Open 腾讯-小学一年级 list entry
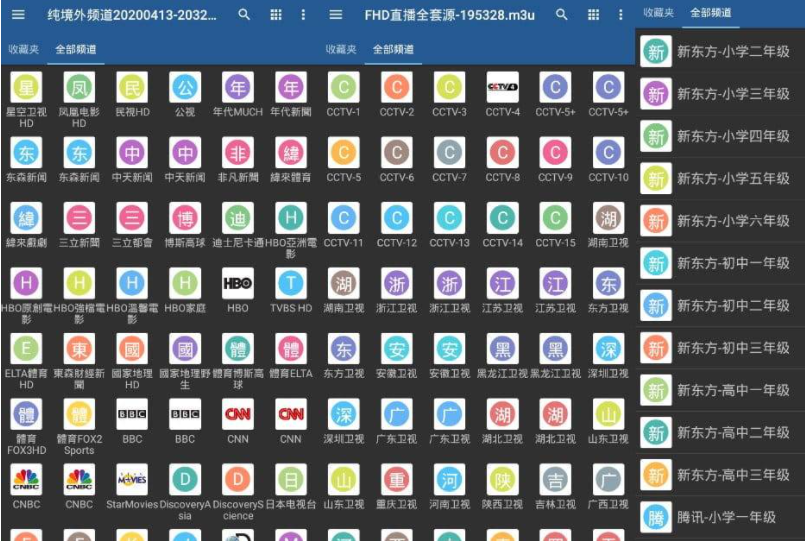The width and height of the screenshot is (805, 541). tap(720, 517)
